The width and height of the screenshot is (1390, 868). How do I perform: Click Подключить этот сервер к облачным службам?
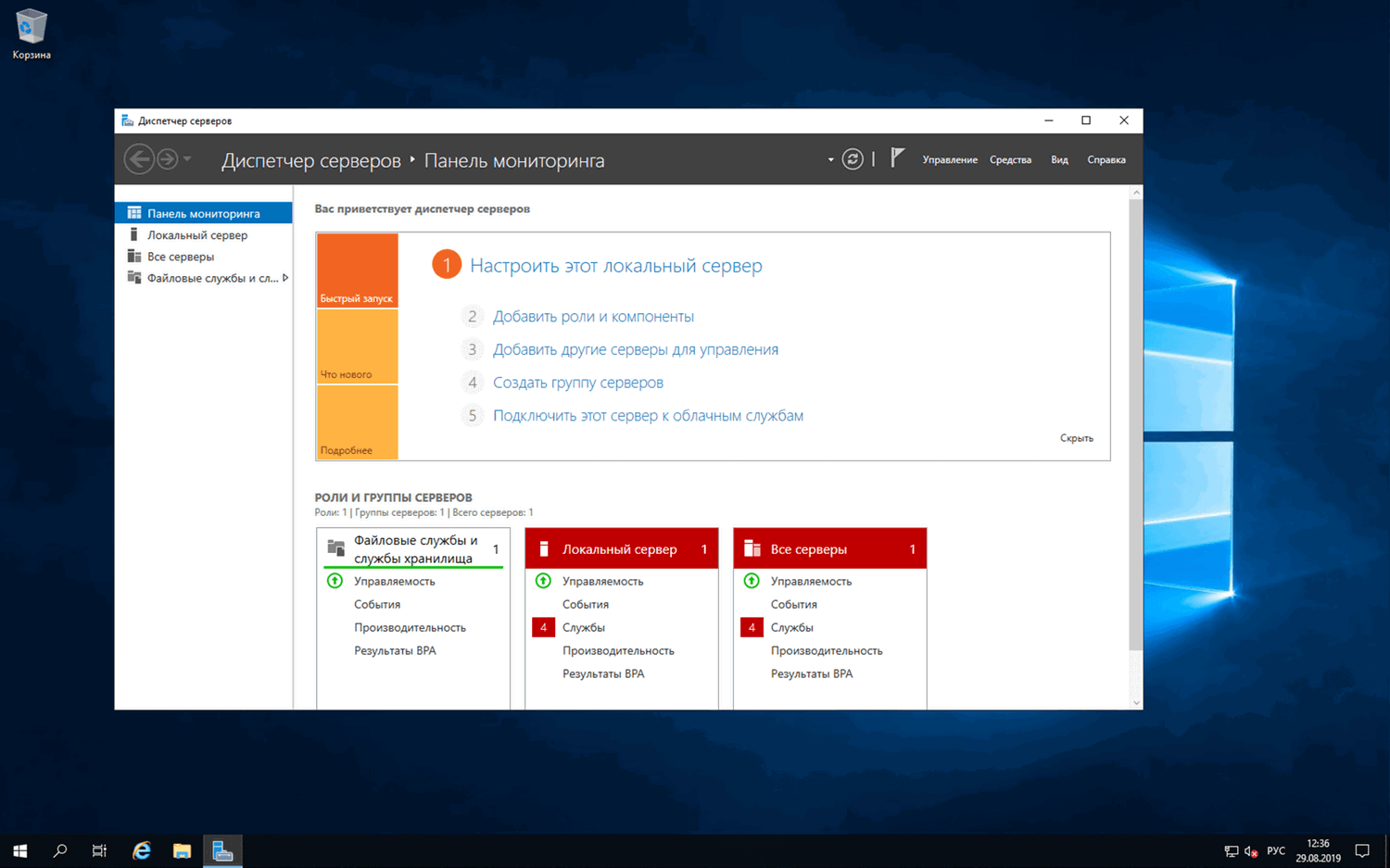(x=648, y=416)
